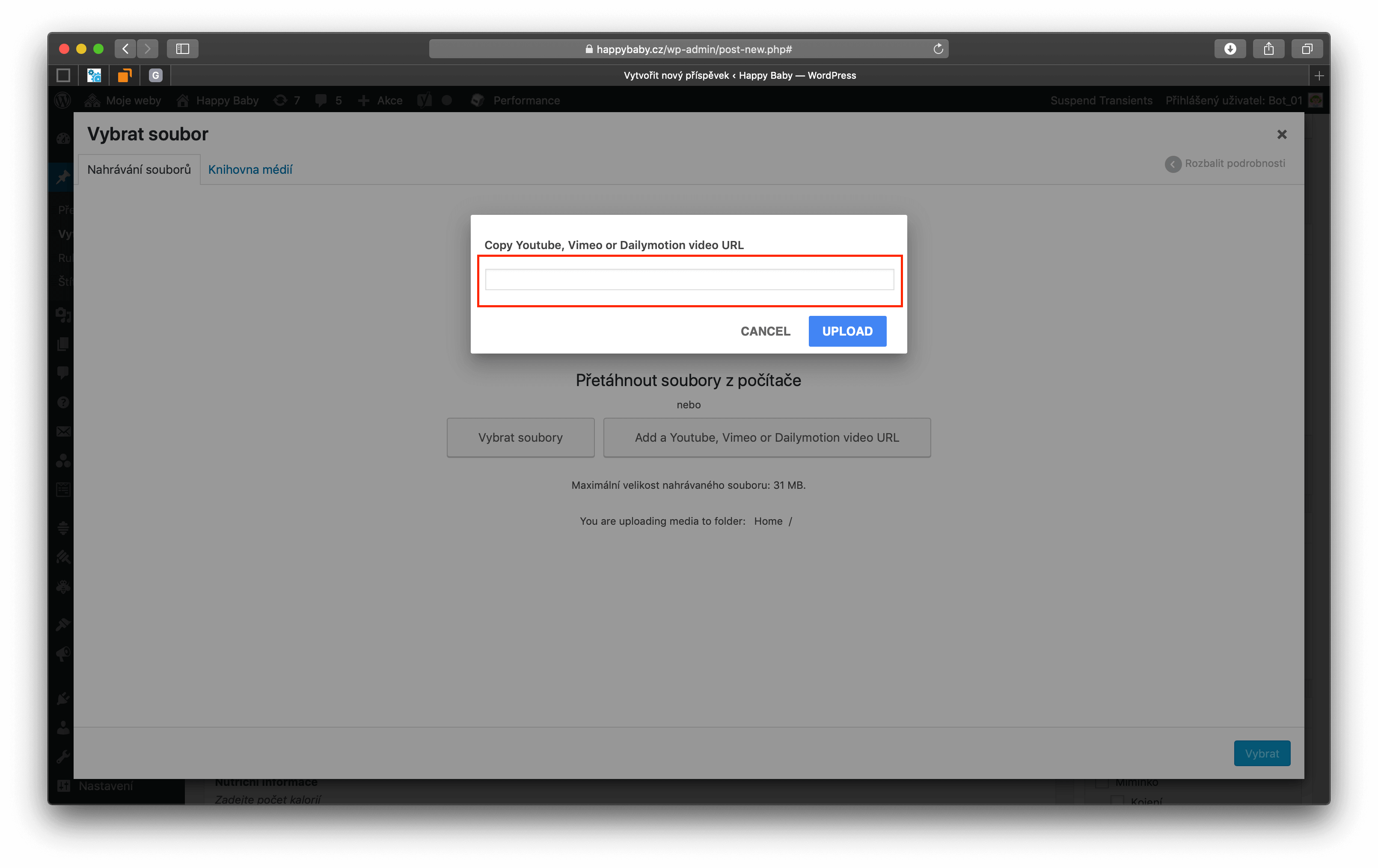Open a new tab with plus icon
The height and width of the screenshot is (868, 1378).
tap(1319, 75)
